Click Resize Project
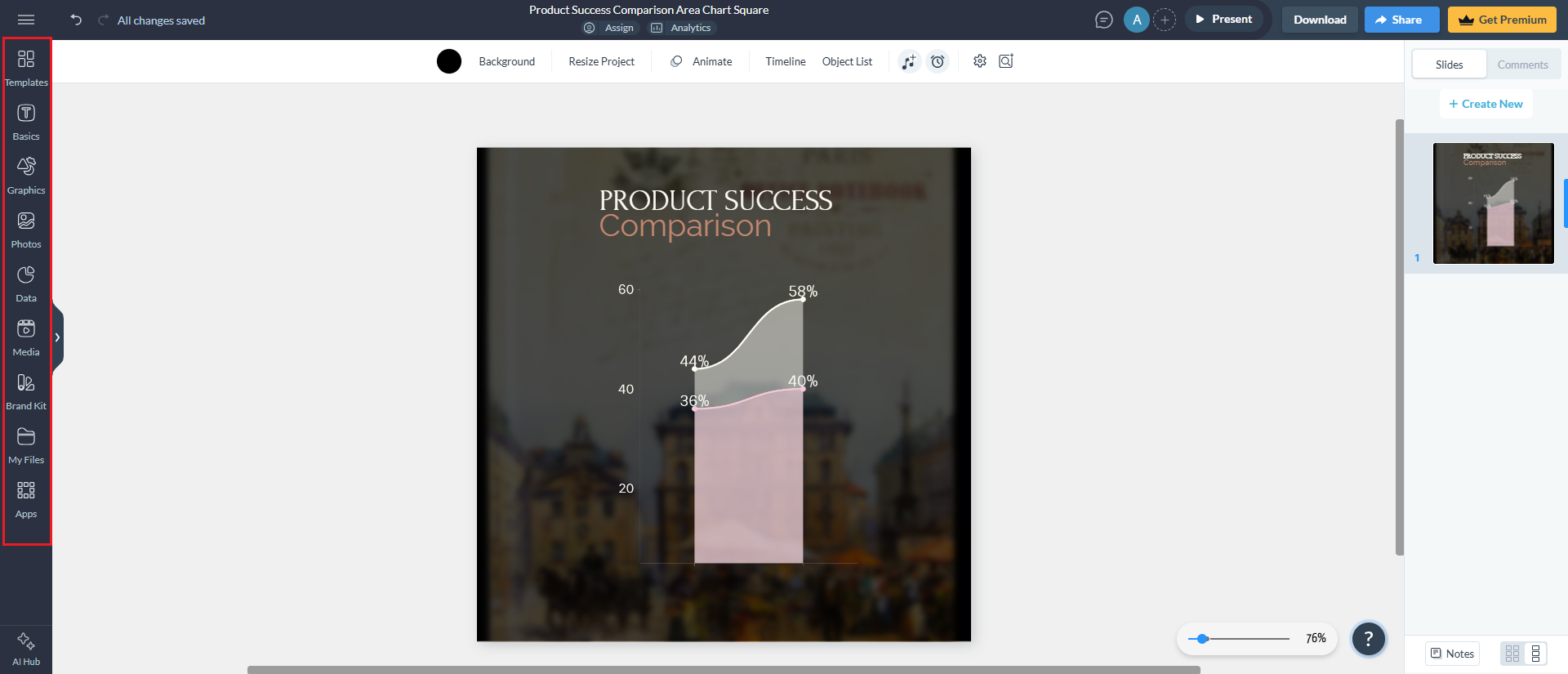This screenshot has width=1568, height=674. coord(601,61)
